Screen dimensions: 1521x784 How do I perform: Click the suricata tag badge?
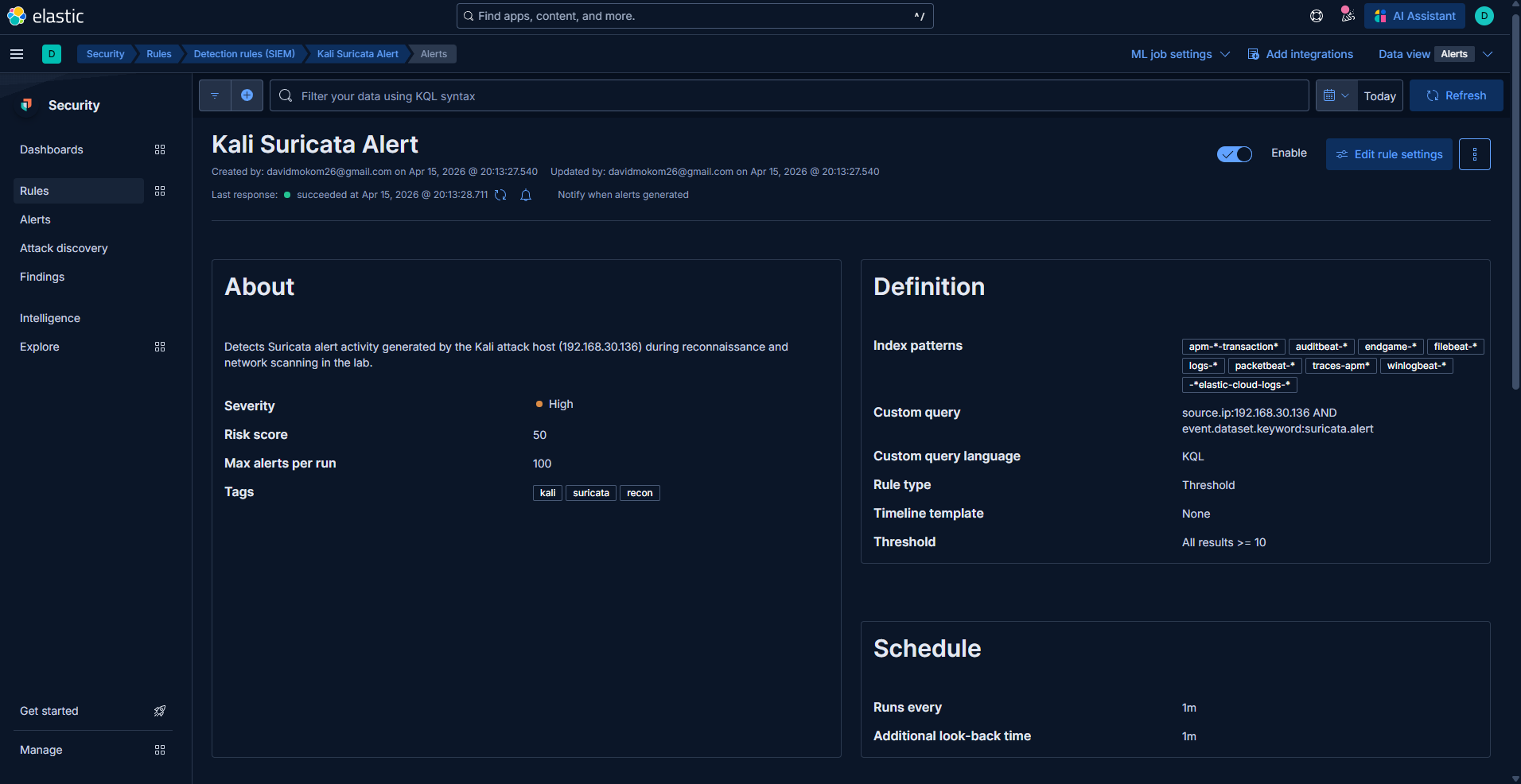coord(591,493)
